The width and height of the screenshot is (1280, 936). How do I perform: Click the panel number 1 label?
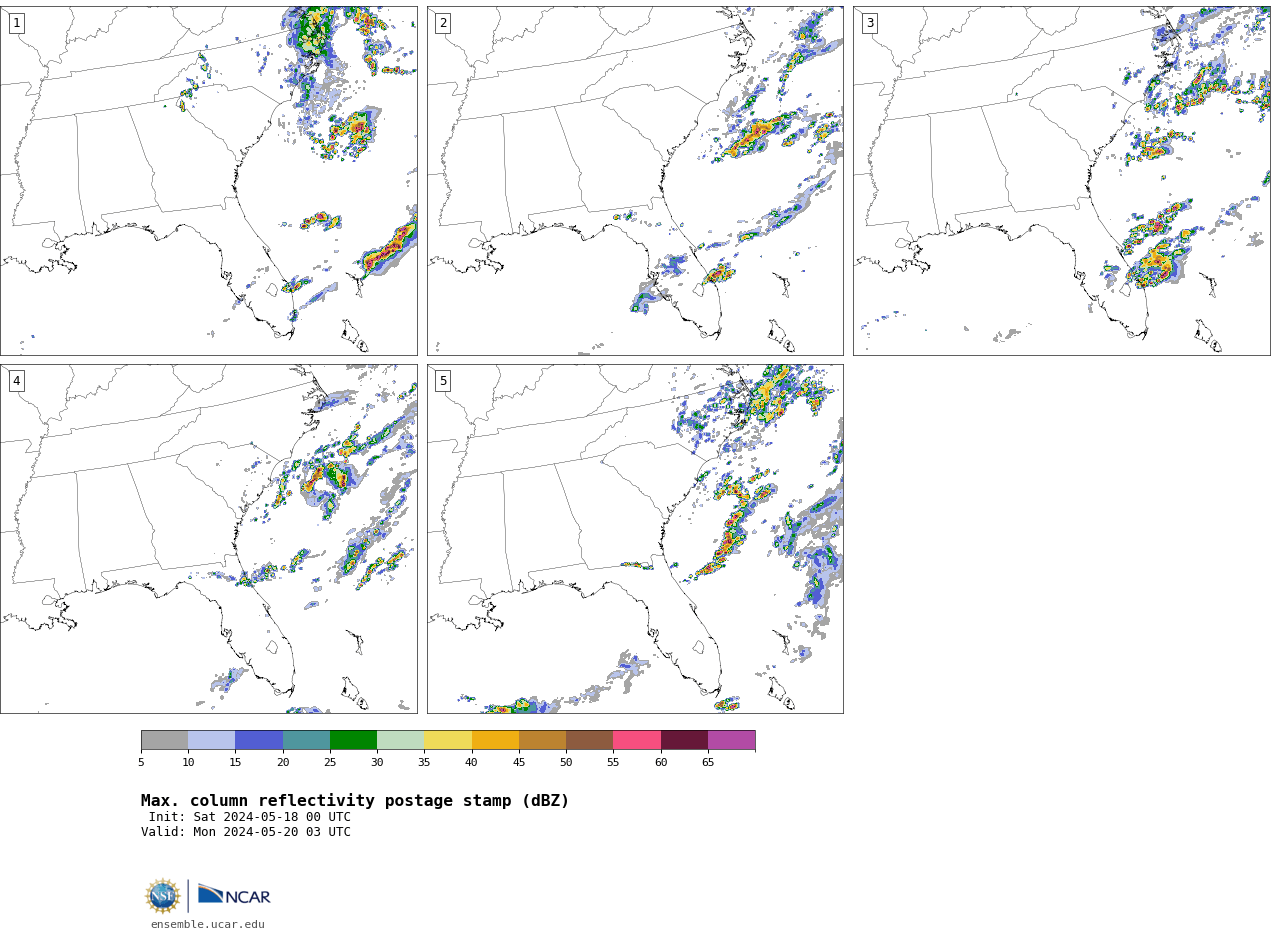16,23
